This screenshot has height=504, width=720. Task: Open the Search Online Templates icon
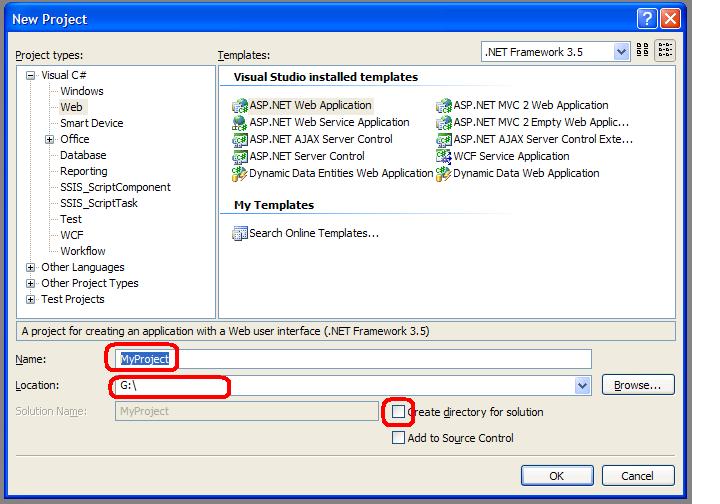tap(240, 234)
